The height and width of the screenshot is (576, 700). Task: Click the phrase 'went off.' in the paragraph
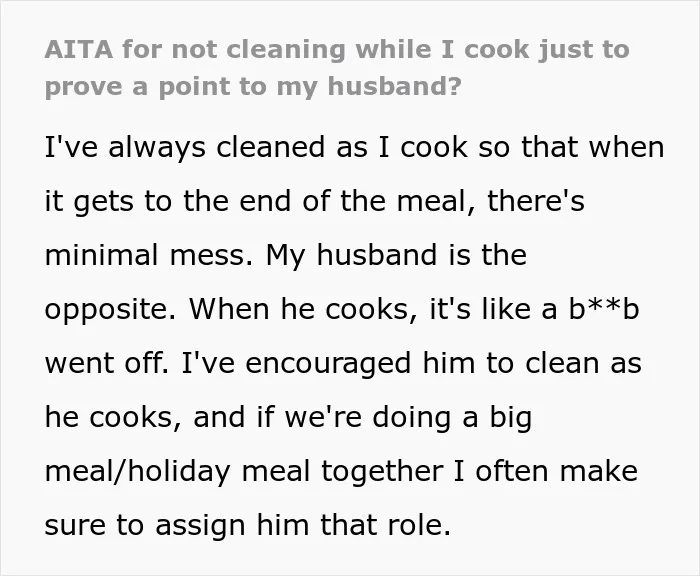point(107,363)
